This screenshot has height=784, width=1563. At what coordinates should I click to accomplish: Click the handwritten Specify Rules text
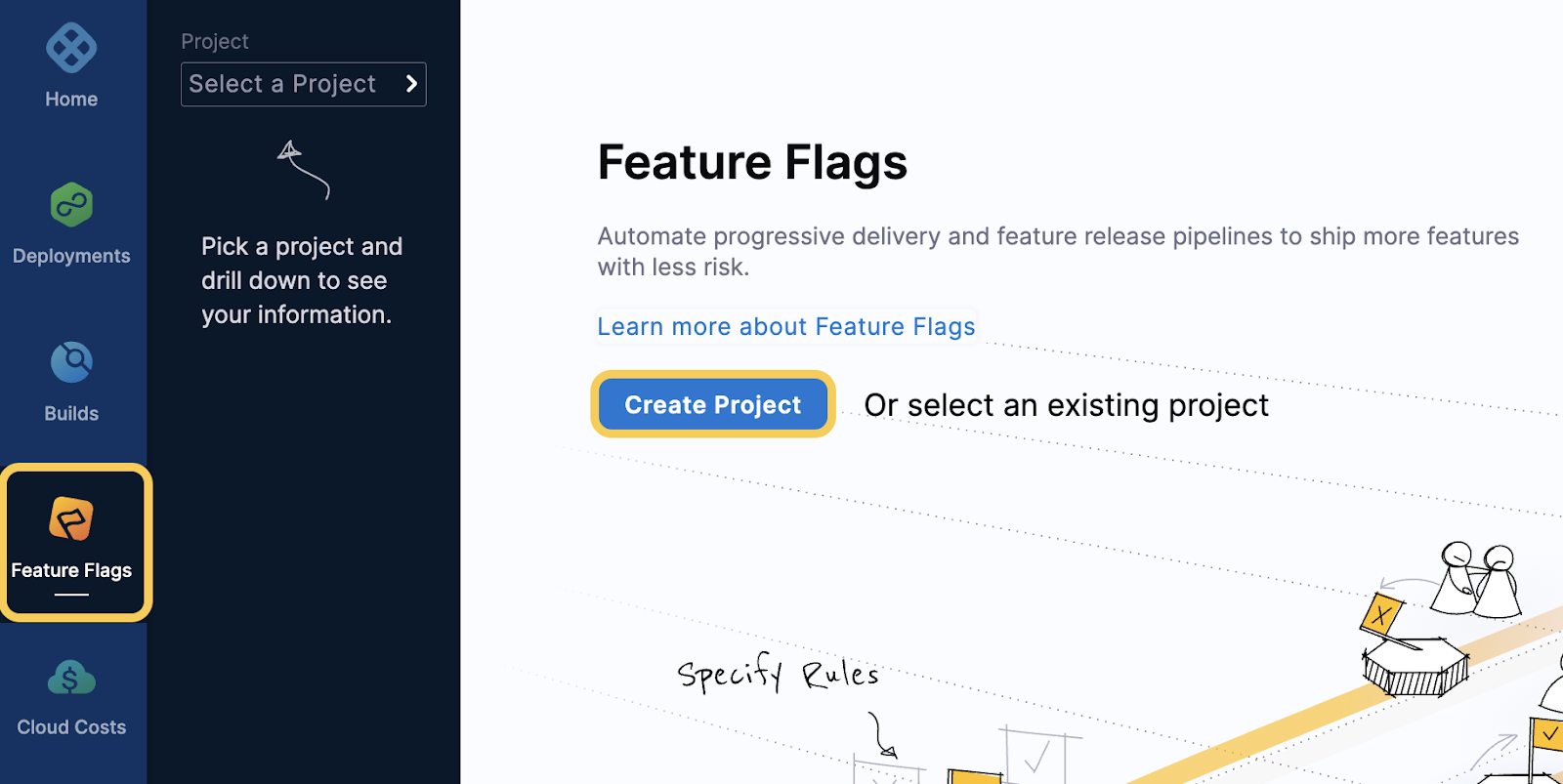point(778,674)
